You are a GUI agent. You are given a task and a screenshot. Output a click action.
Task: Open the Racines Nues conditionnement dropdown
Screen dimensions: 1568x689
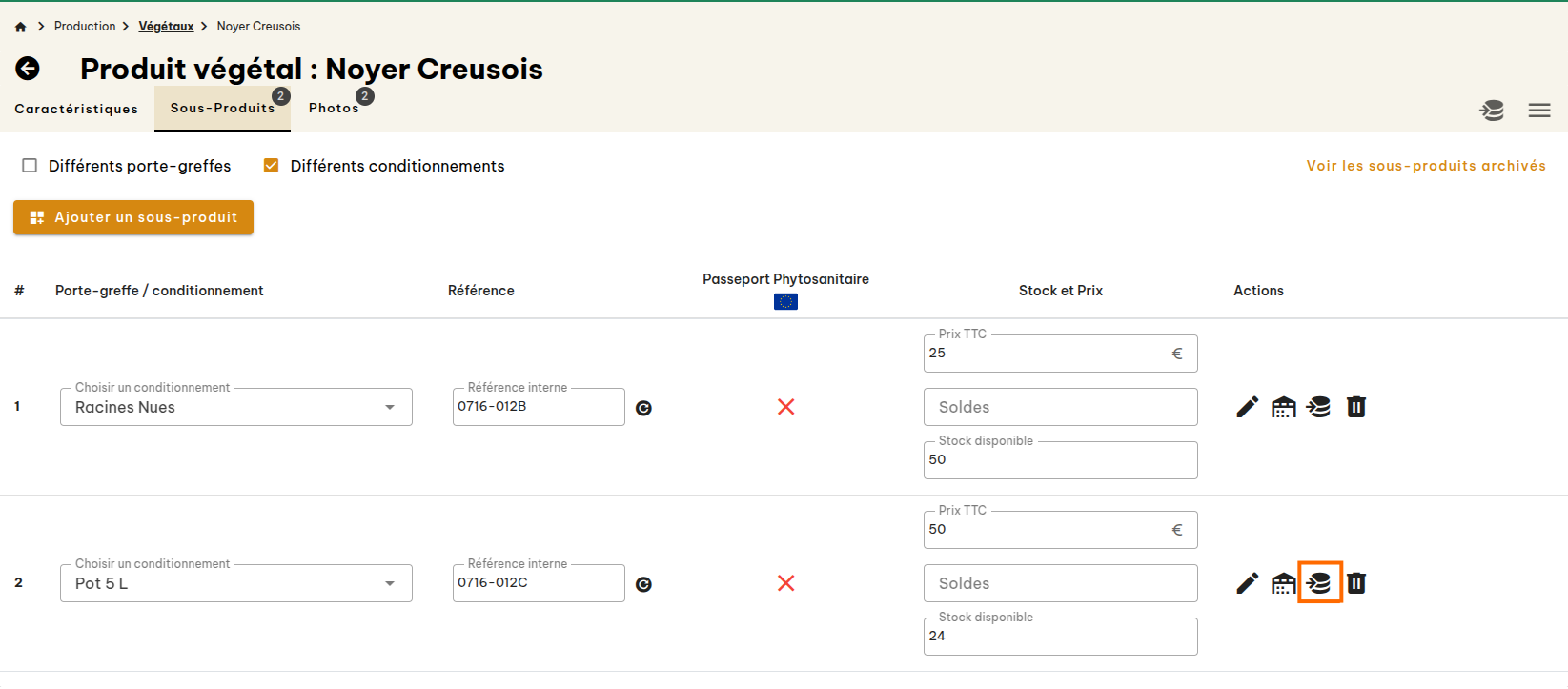[236, 407]
